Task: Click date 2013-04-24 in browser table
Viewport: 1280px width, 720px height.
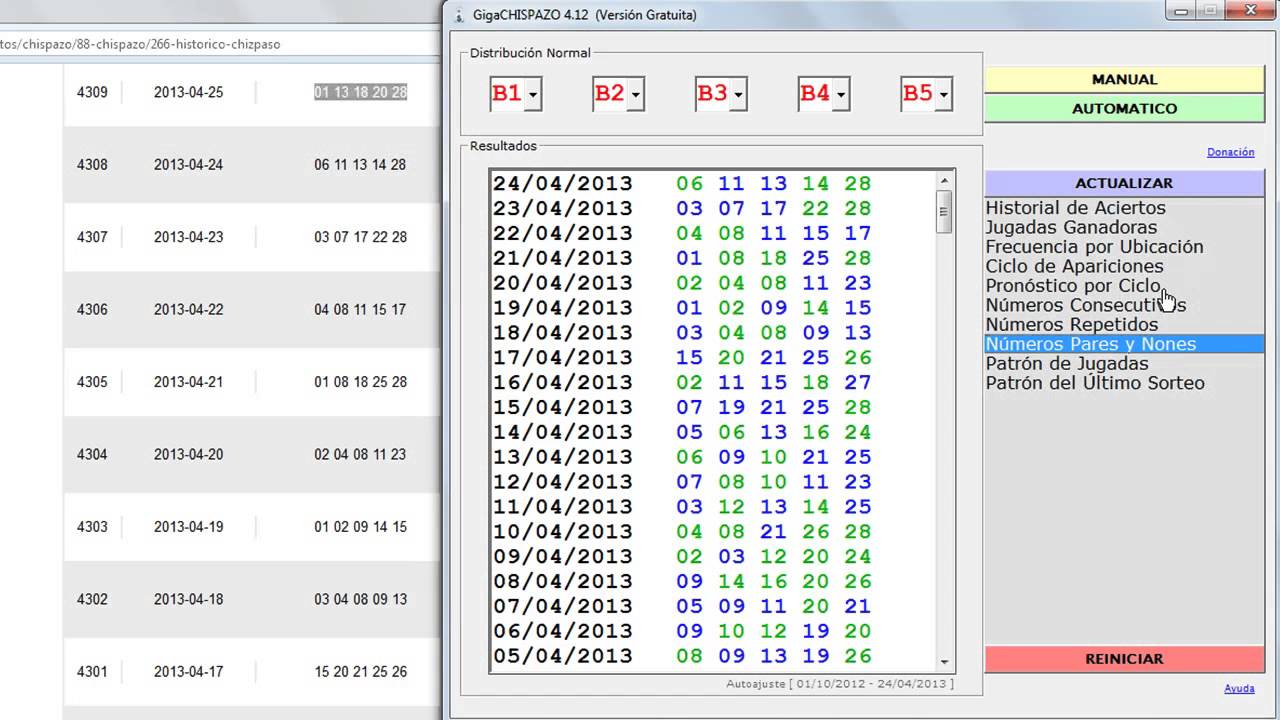Action: click(x=188, y=165)
